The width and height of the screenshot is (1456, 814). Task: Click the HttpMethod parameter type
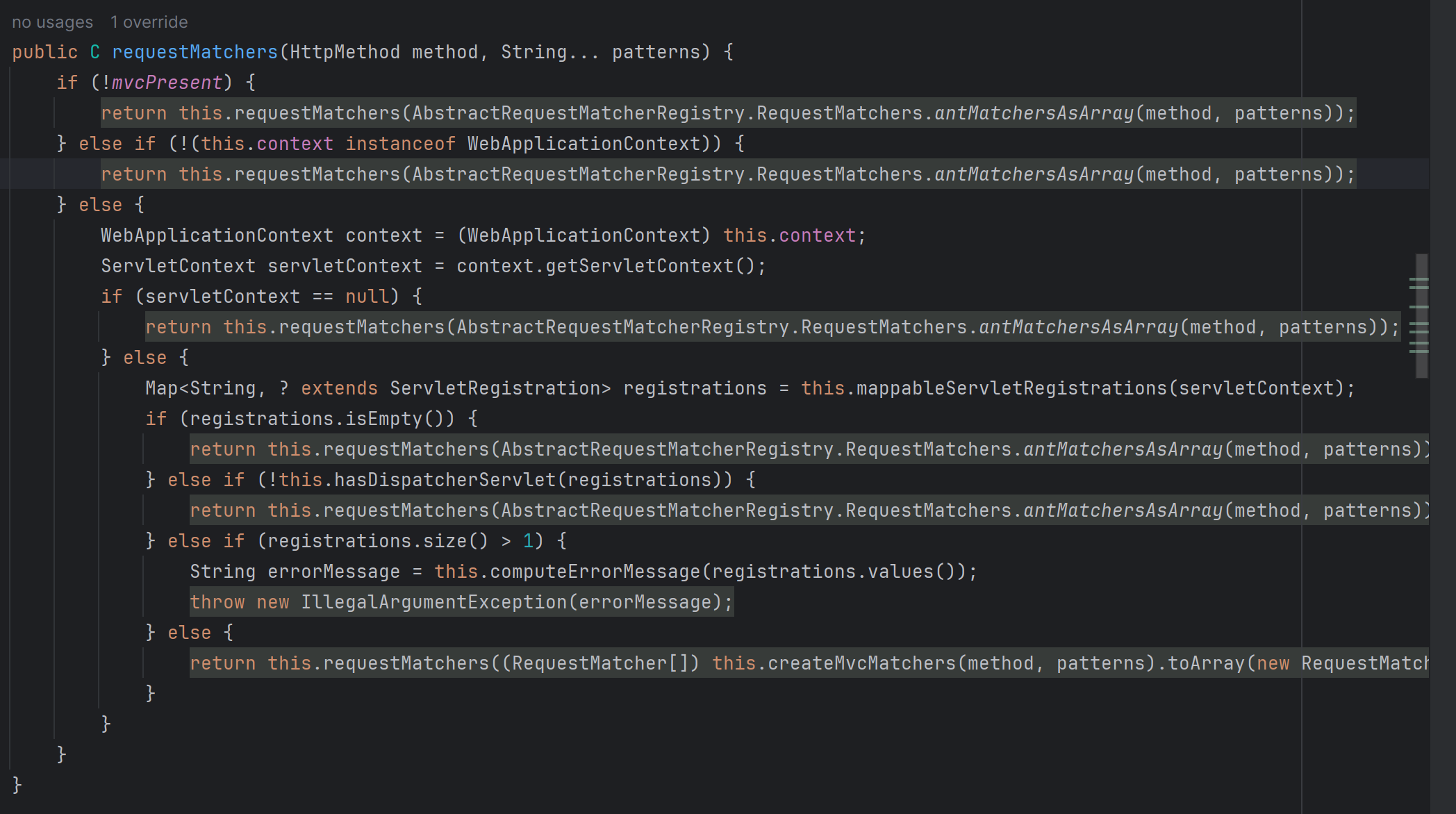click(345, 52)
